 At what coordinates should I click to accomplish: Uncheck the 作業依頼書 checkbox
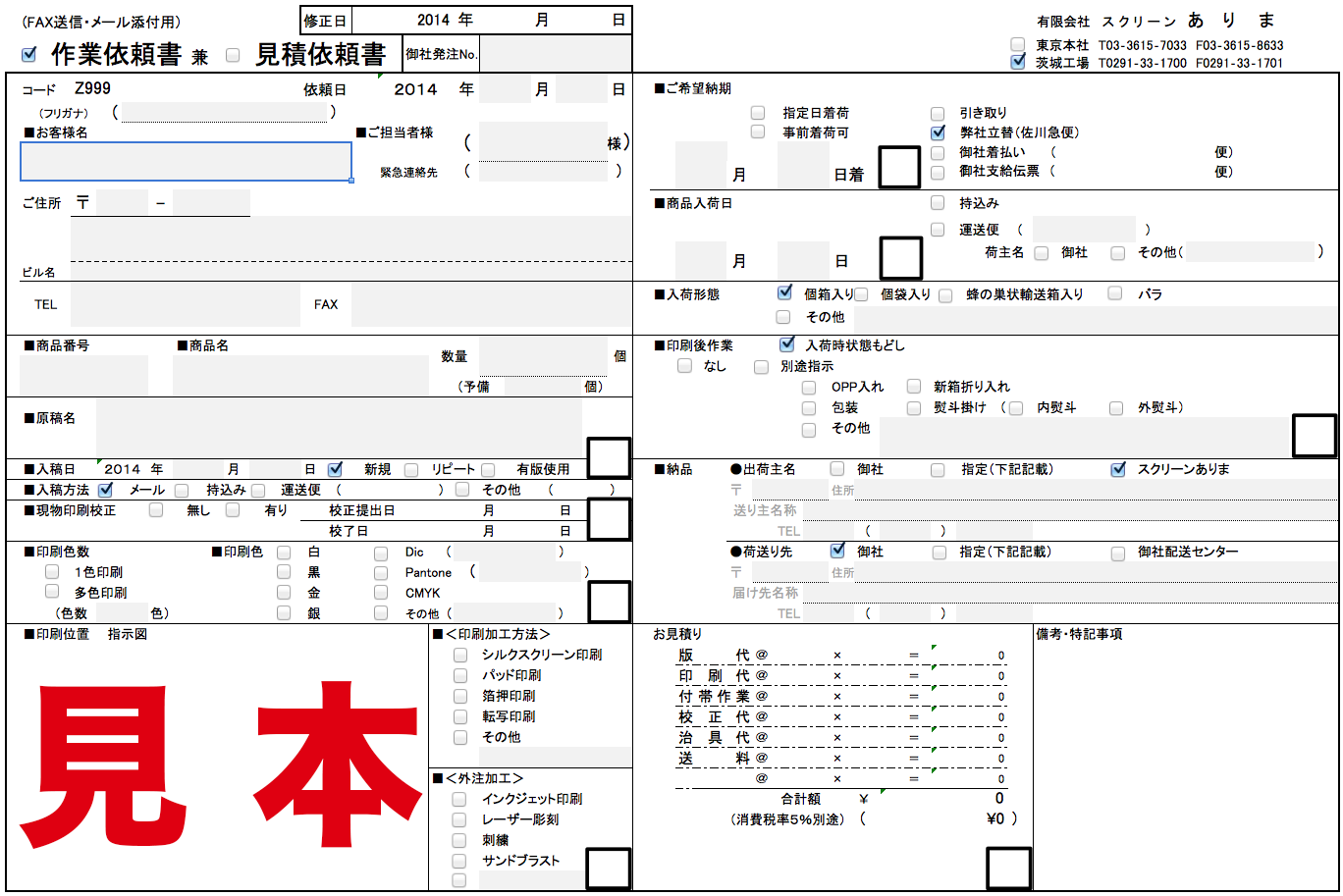pos(27,55)
